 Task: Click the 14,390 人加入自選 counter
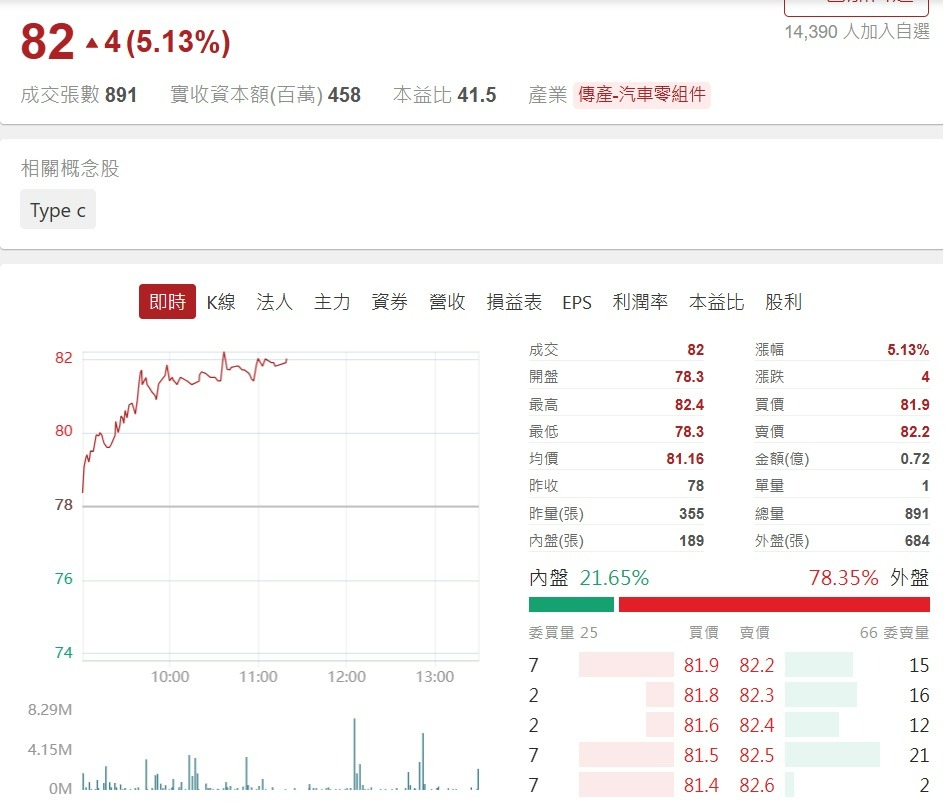click(855, 33)
